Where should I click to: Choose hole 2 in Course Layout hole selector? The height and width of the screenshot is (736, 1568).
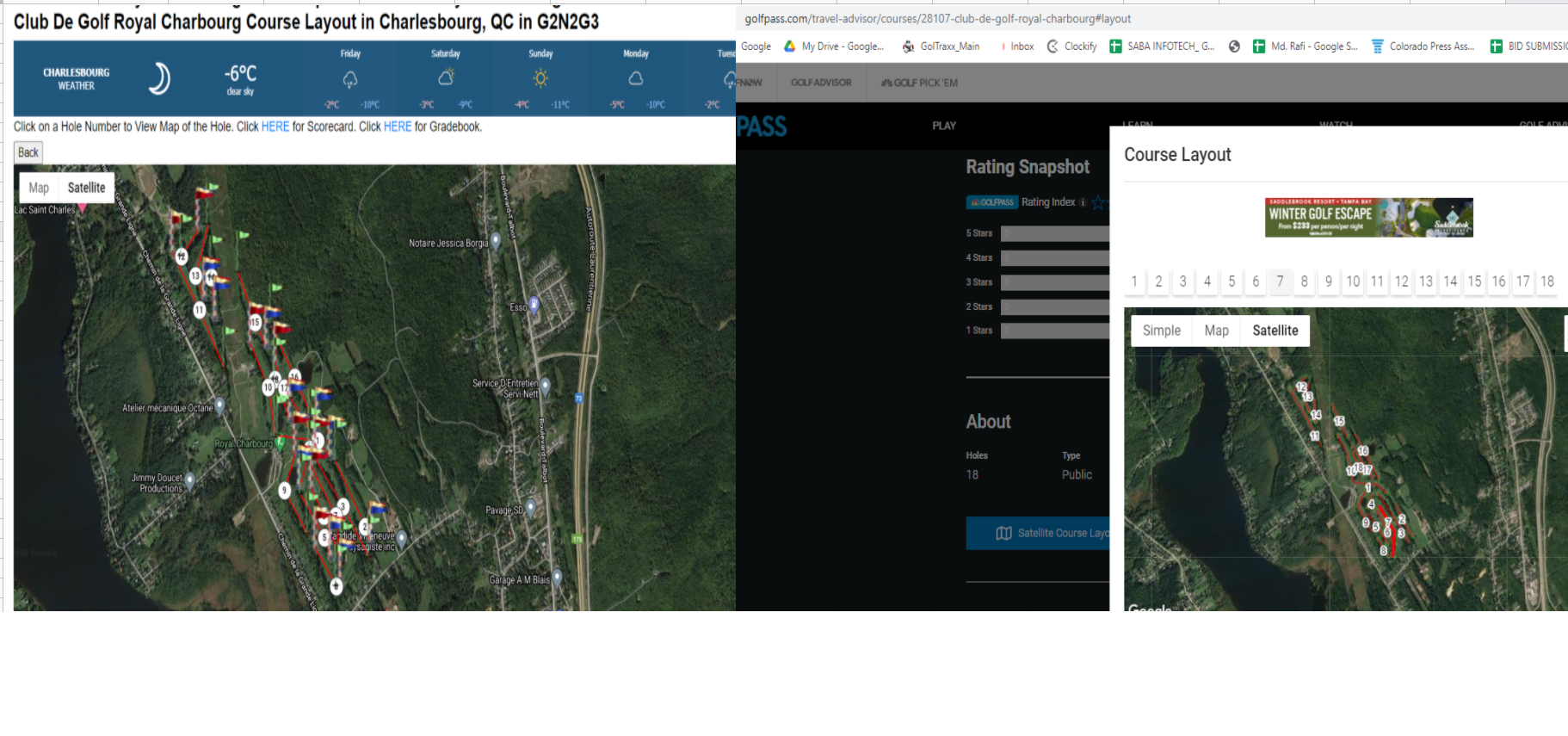1158,281
